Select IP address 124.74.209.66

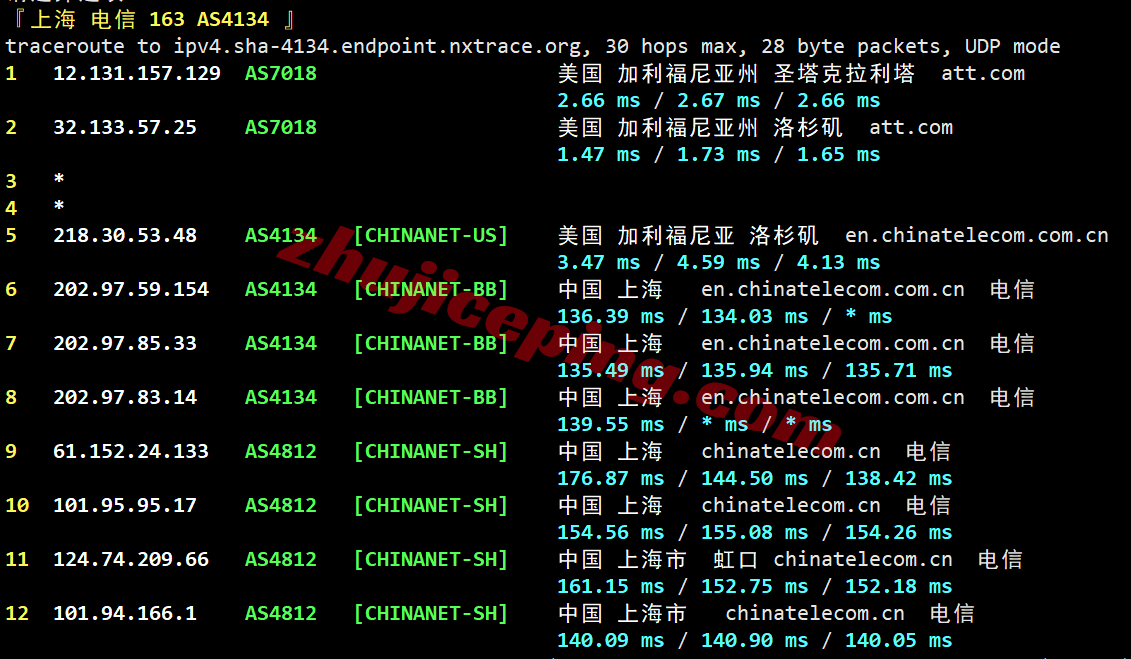131,560
